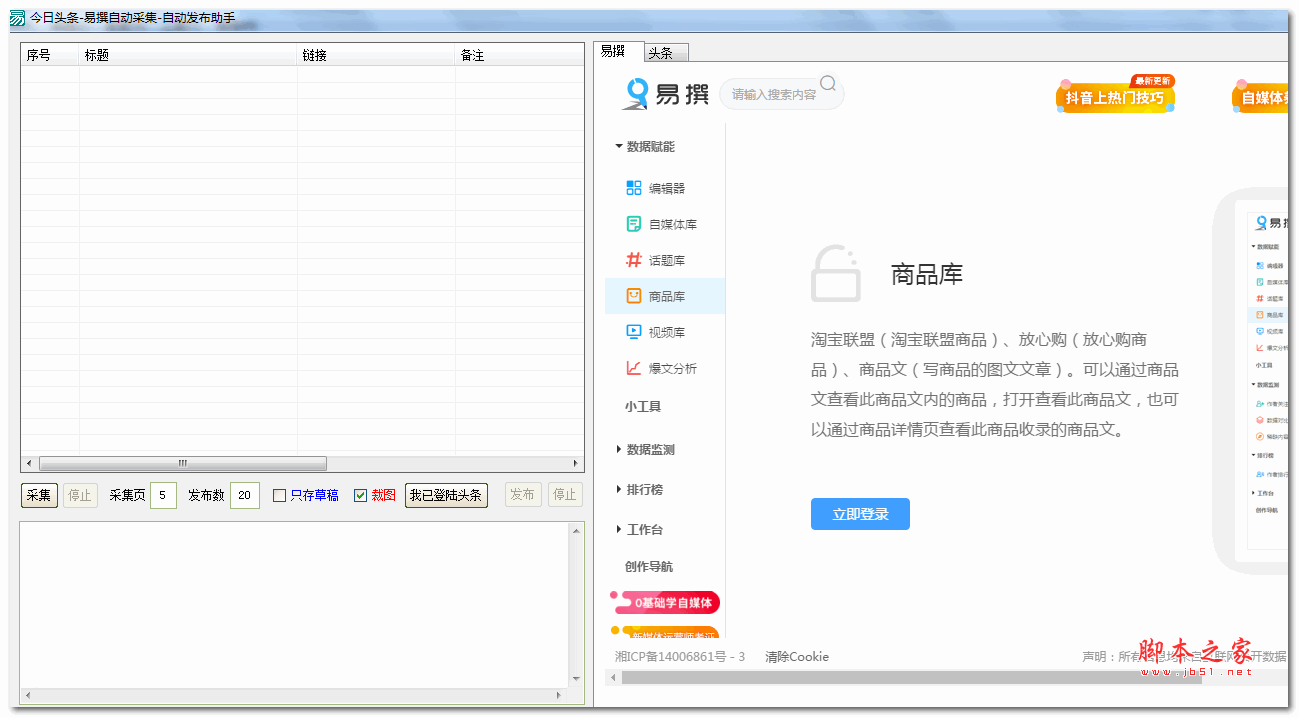Click the 发布数 number field

(245, 495)
